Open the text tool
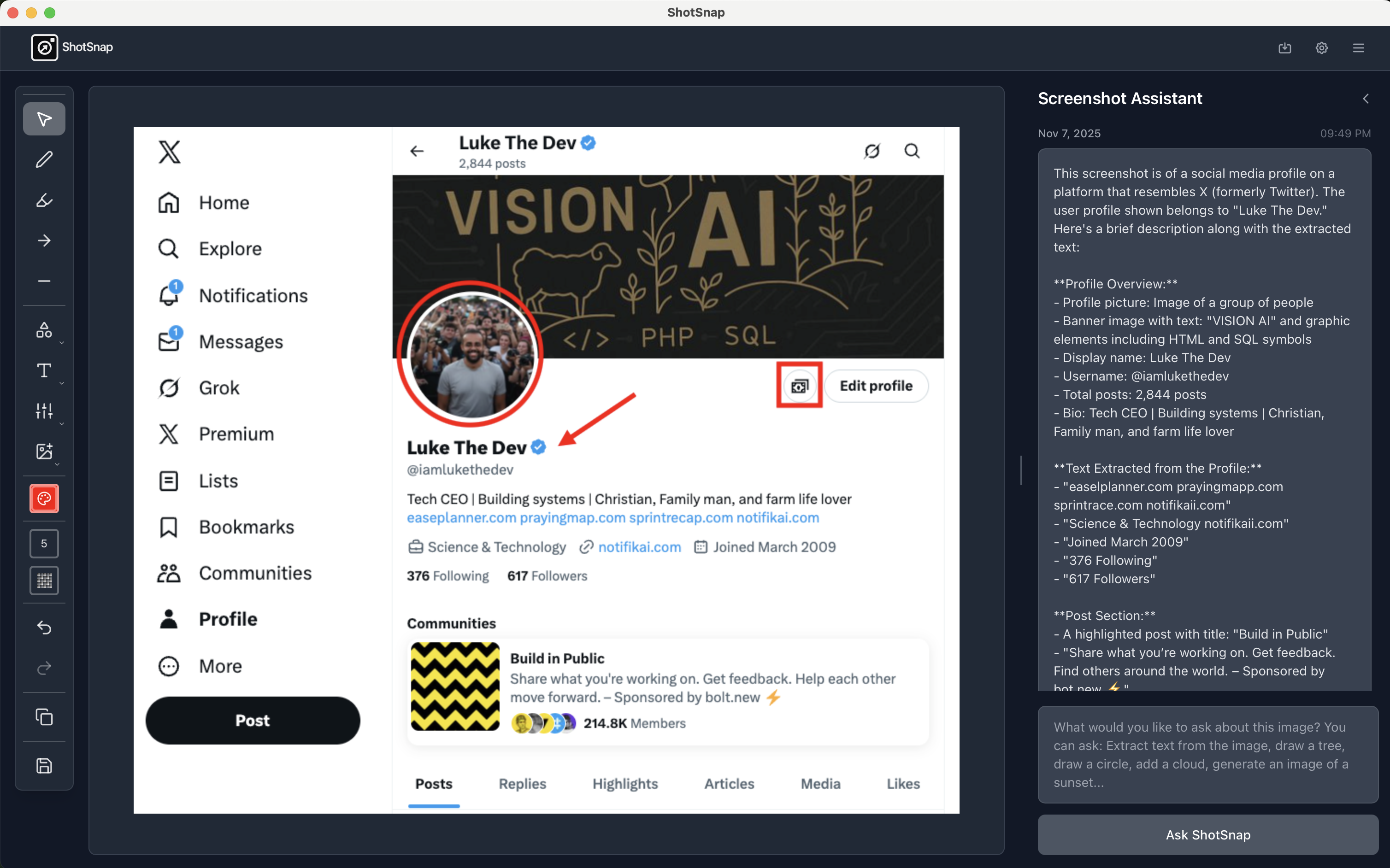This screenshot has width=1390, height=868. [x=44, y=370]
